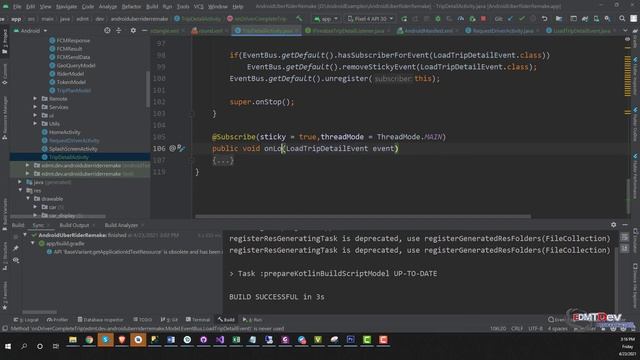Open Excel from the taskbar
Image resolution: width=640 pixels, height=360 pixels.
236,340
